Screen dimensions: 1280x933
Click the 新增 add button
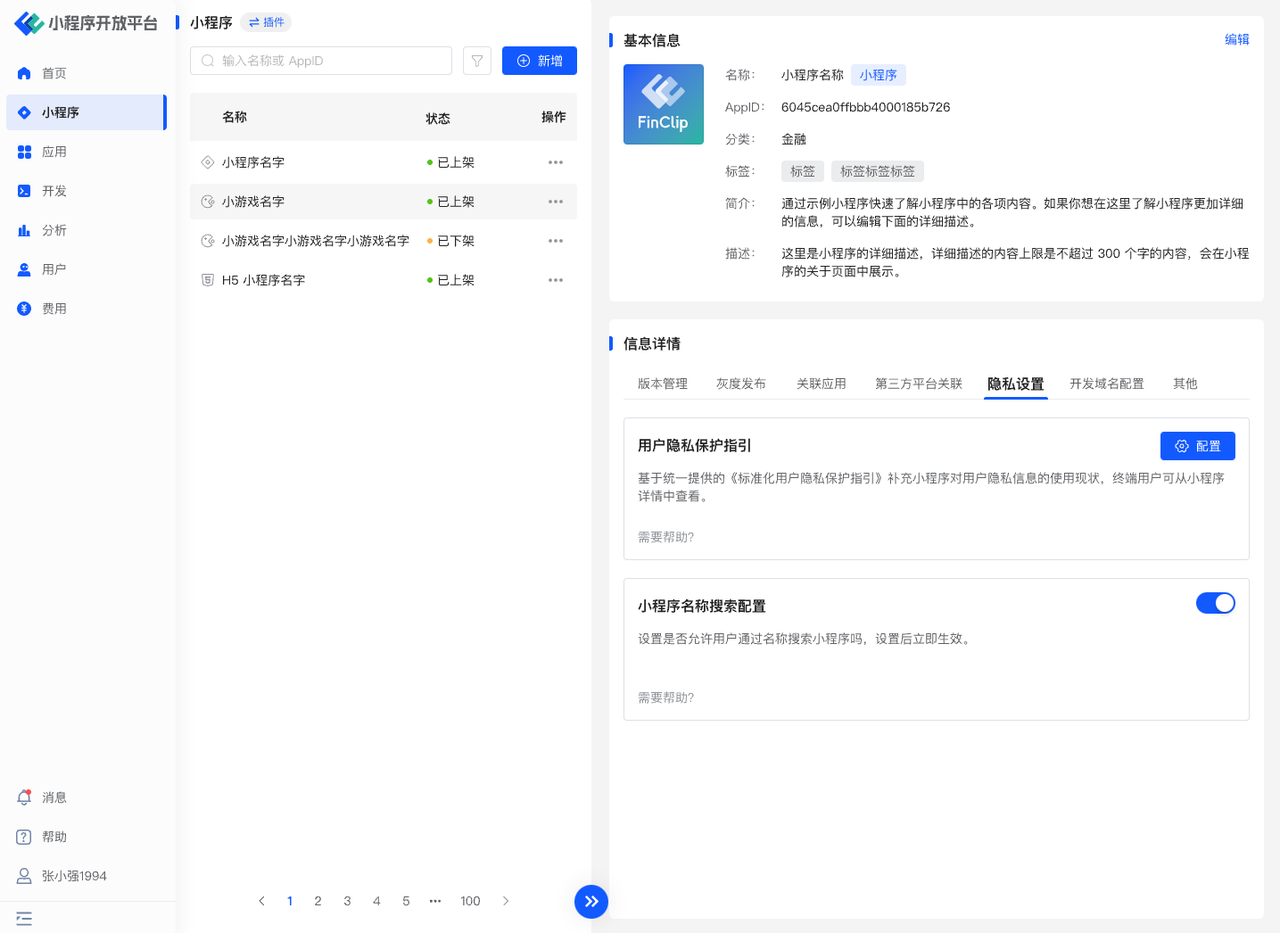539,61
